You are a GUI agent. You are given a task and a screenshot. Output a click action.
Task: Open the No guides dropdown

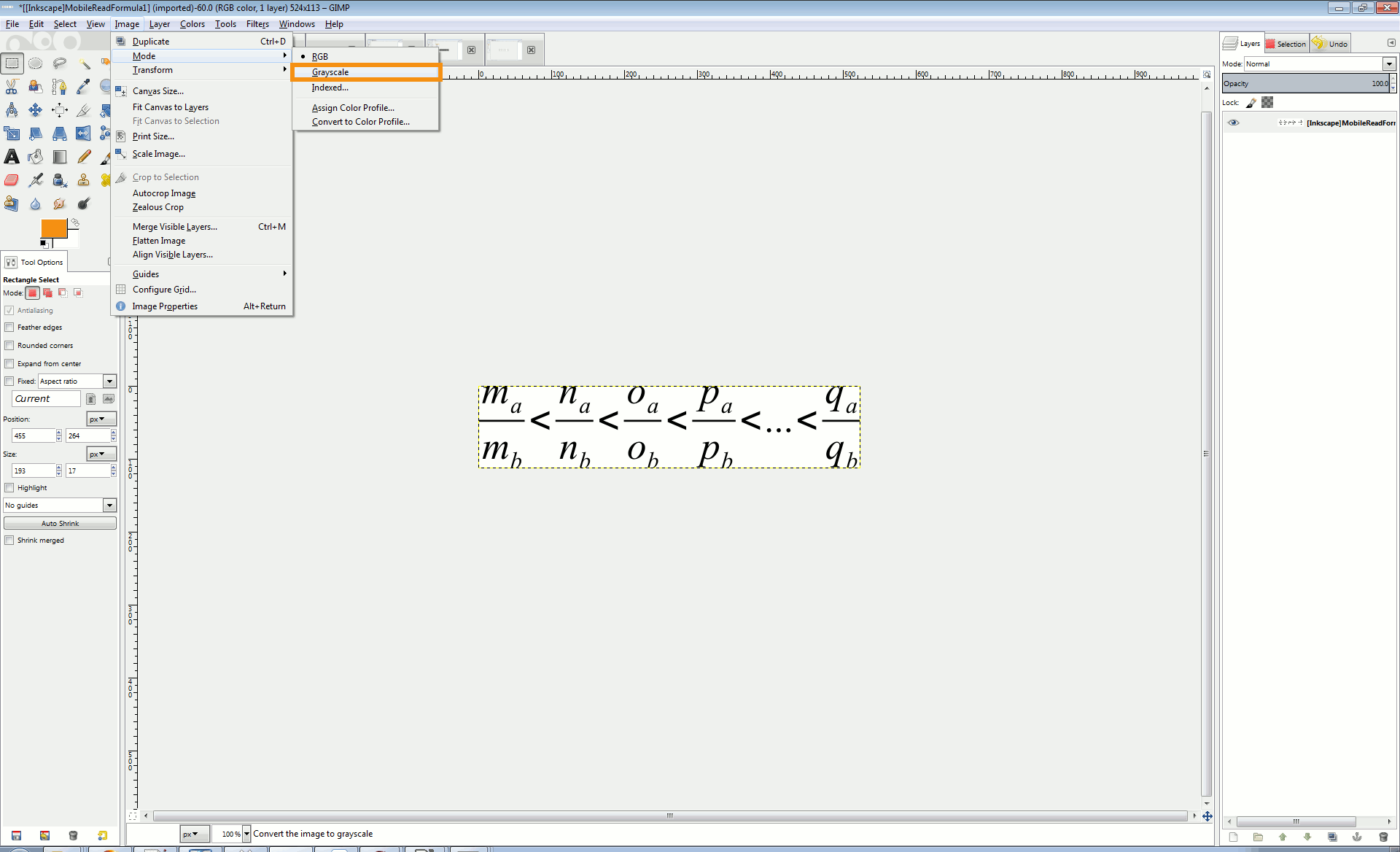(109, 506)
